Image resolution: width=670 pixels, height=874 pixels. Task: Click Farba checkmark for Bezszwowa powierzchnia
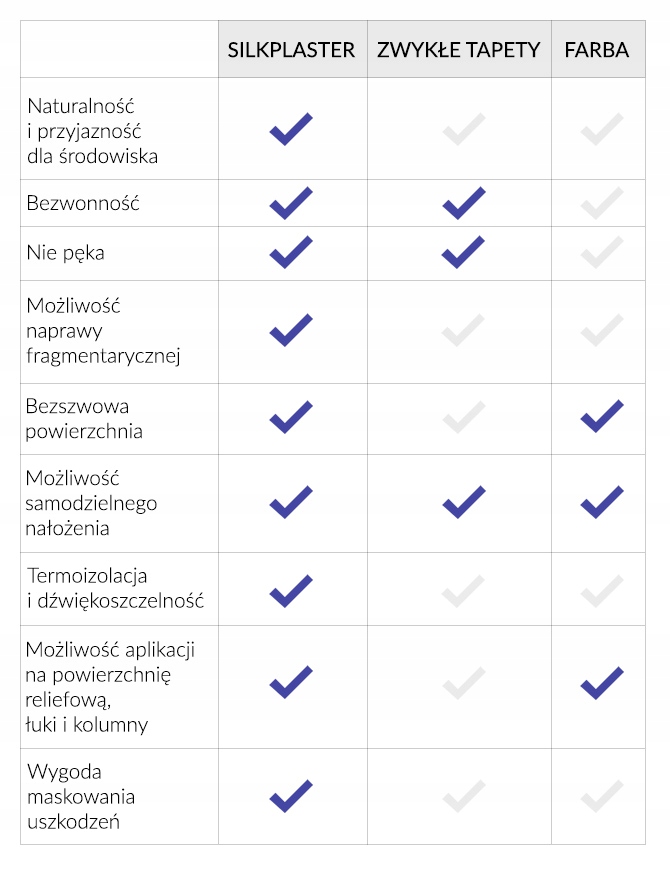(x=602, y=416)
